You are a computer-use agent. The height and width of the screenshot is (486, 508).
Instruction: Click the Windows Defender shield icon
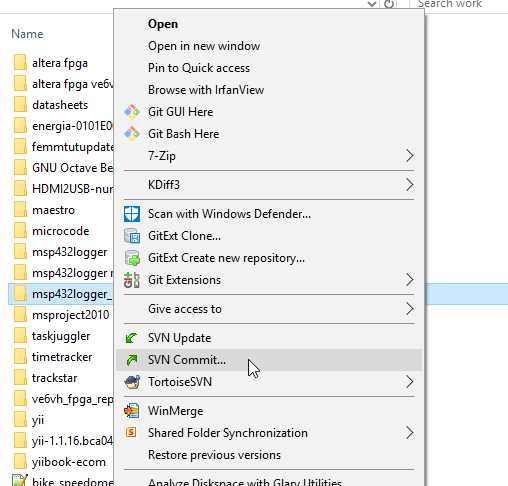(132, 214)
